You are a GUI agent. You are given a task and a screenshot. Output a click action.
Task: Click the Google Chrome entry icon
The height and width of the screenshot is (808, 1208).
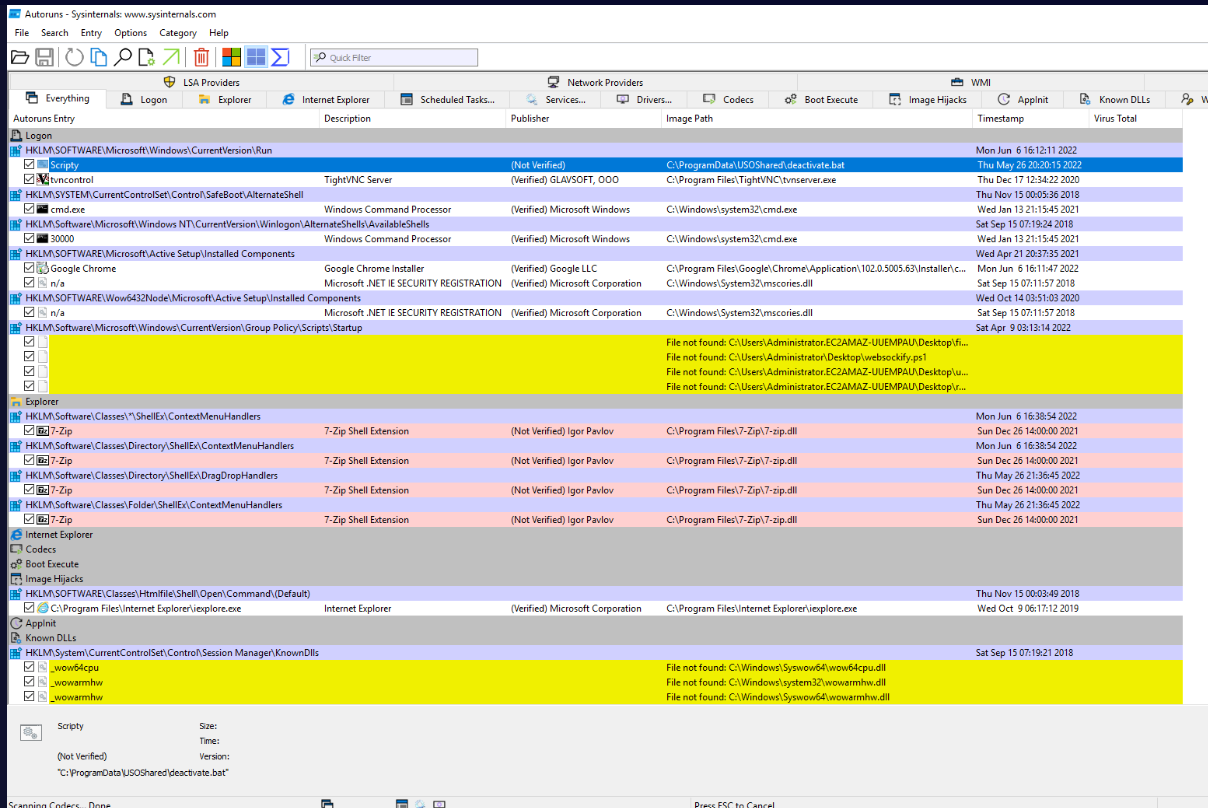(43, 268)
